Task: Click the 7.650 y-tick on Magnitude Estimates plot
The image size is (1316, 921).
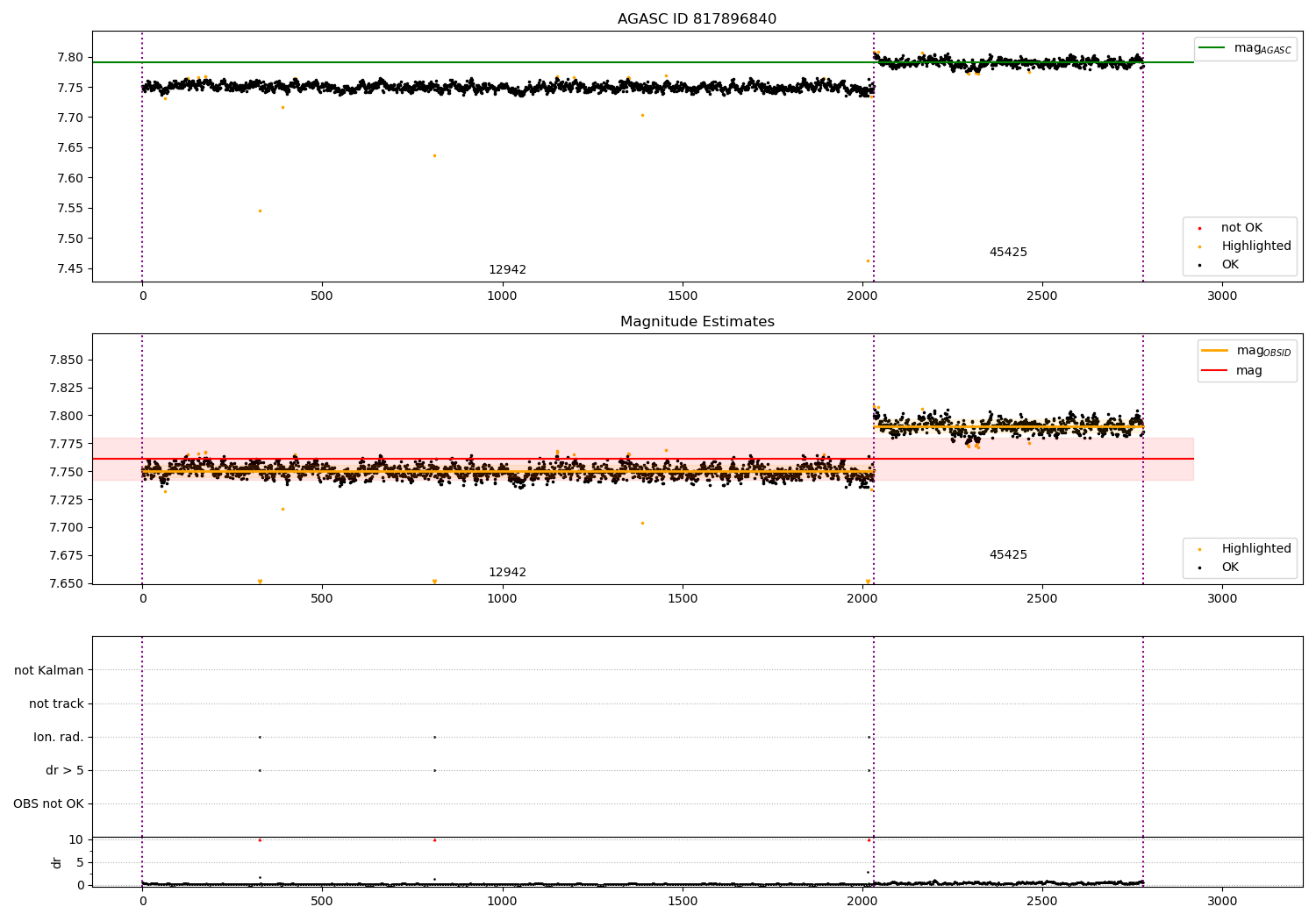Action: click(67, 583)
